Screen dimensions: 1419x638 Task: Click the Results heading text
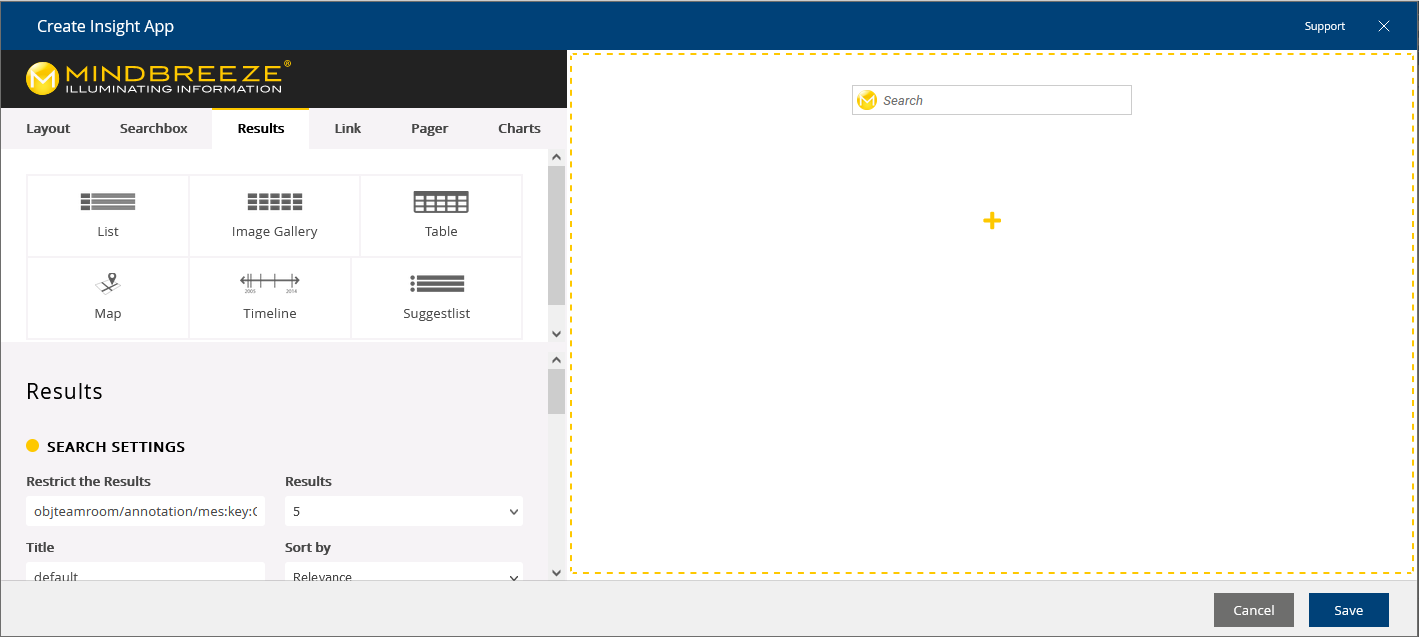coord(65,391)
